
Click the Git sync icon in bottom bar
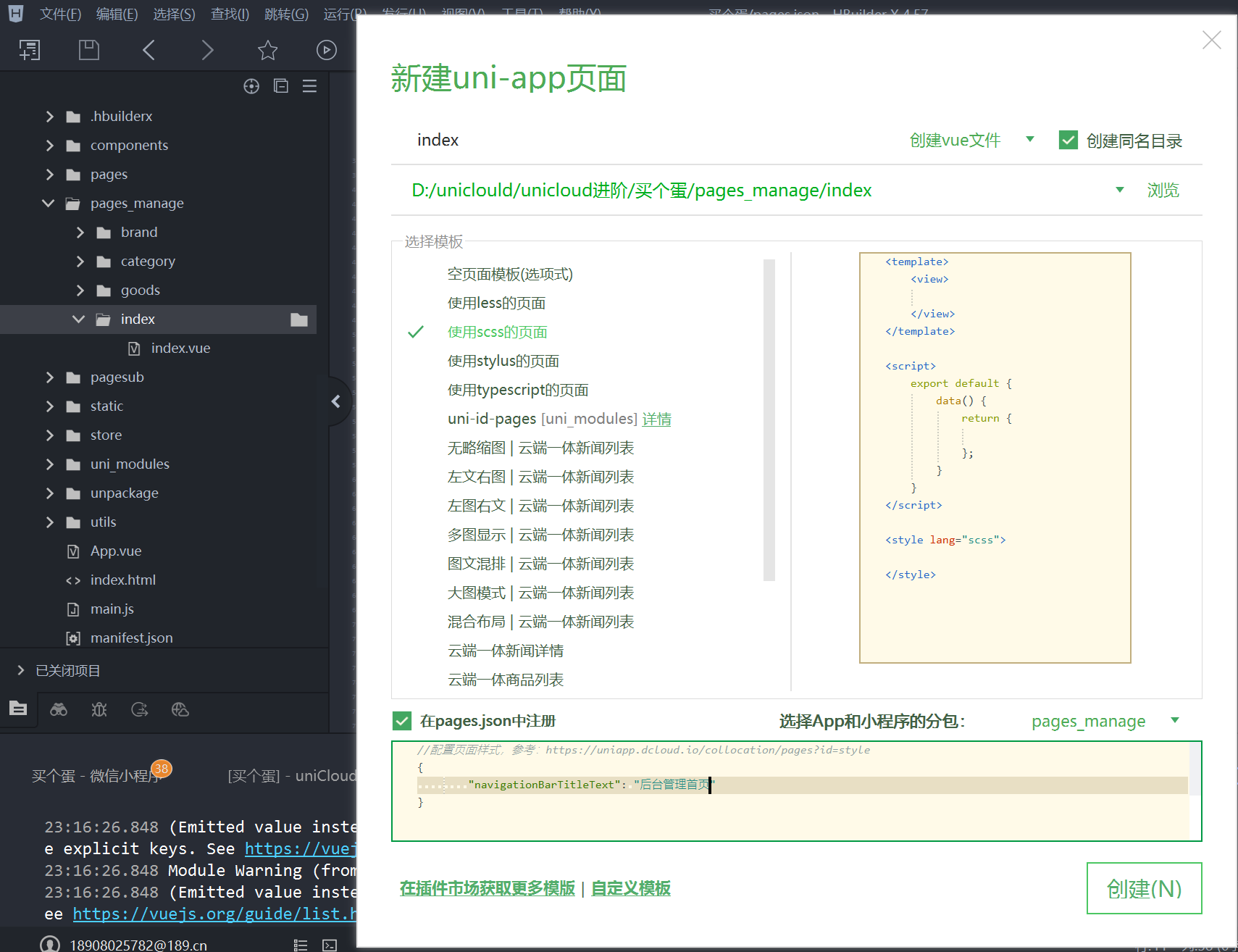140,709
